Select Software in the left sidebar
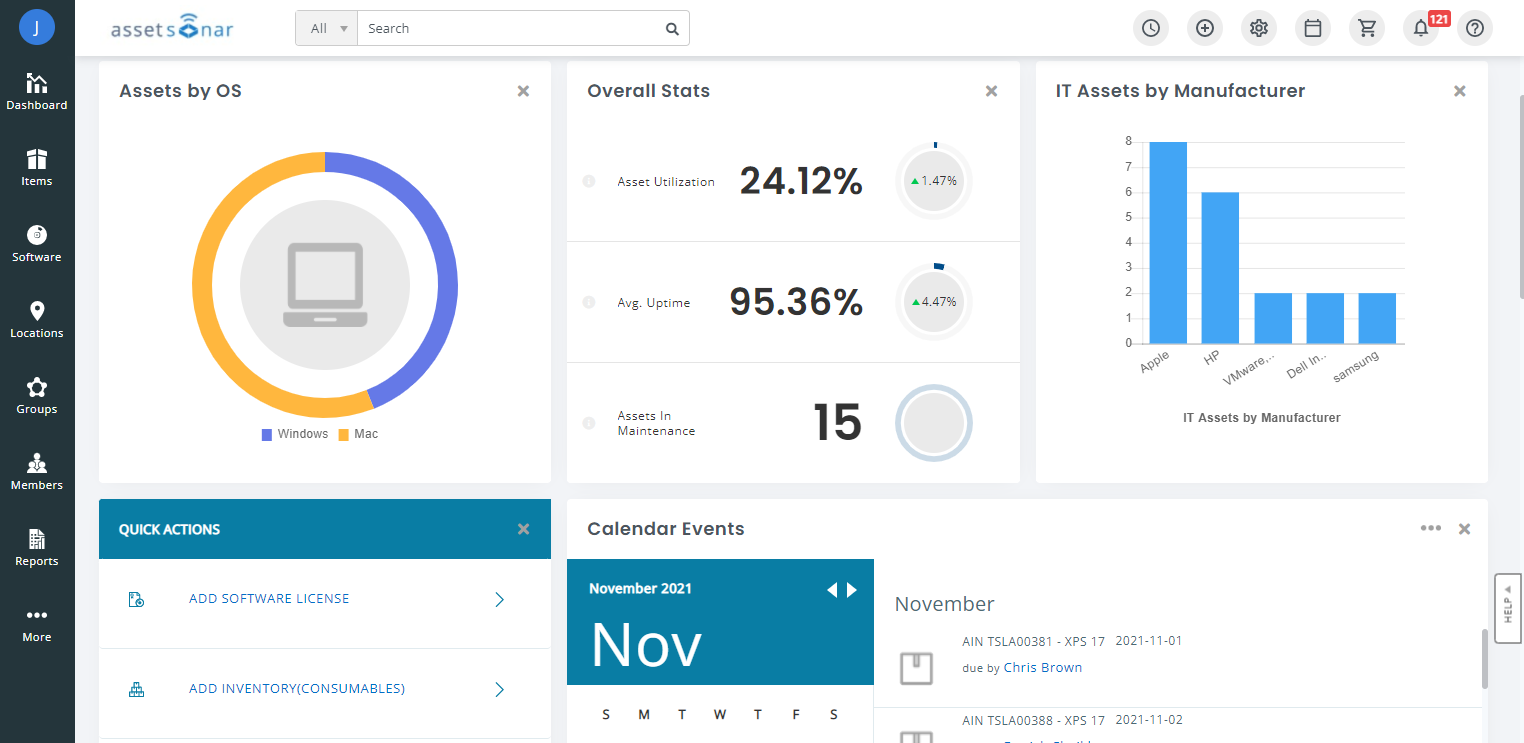Image resolution: width=1524 pixels, height=743 pixels. pyautogui.click(x=37, y=244)
